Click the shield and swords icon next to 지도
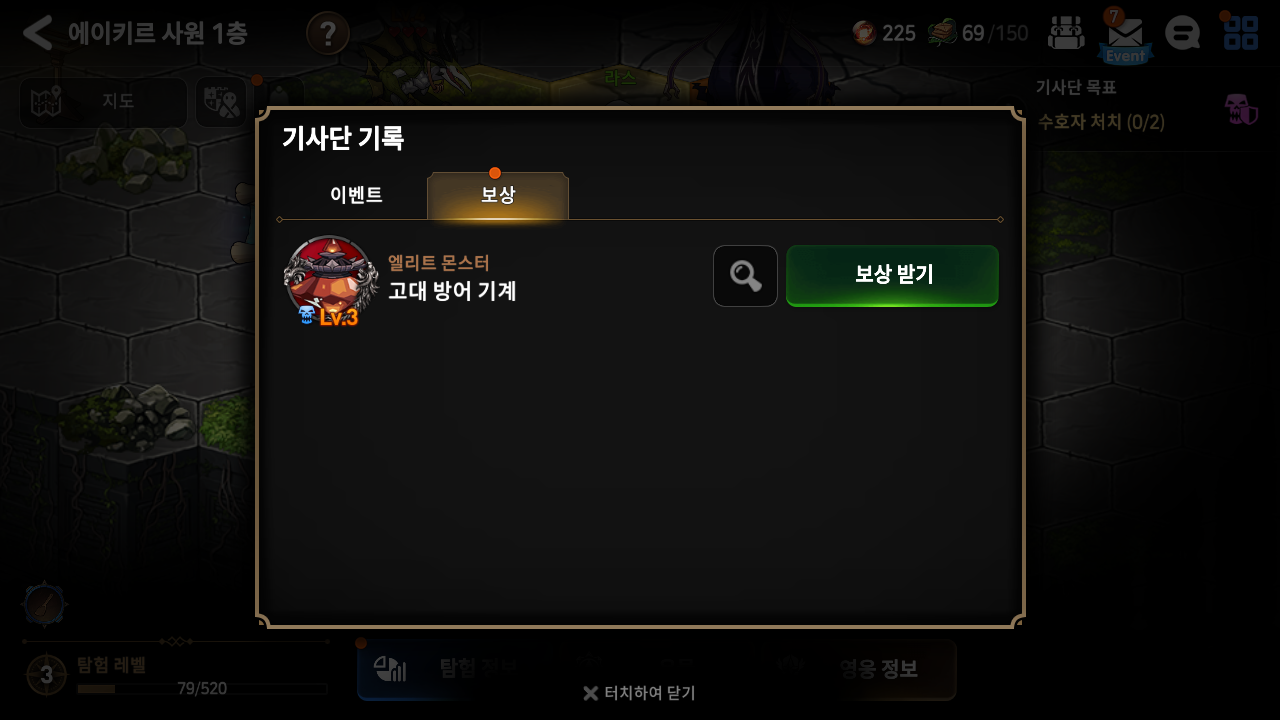 221,102
